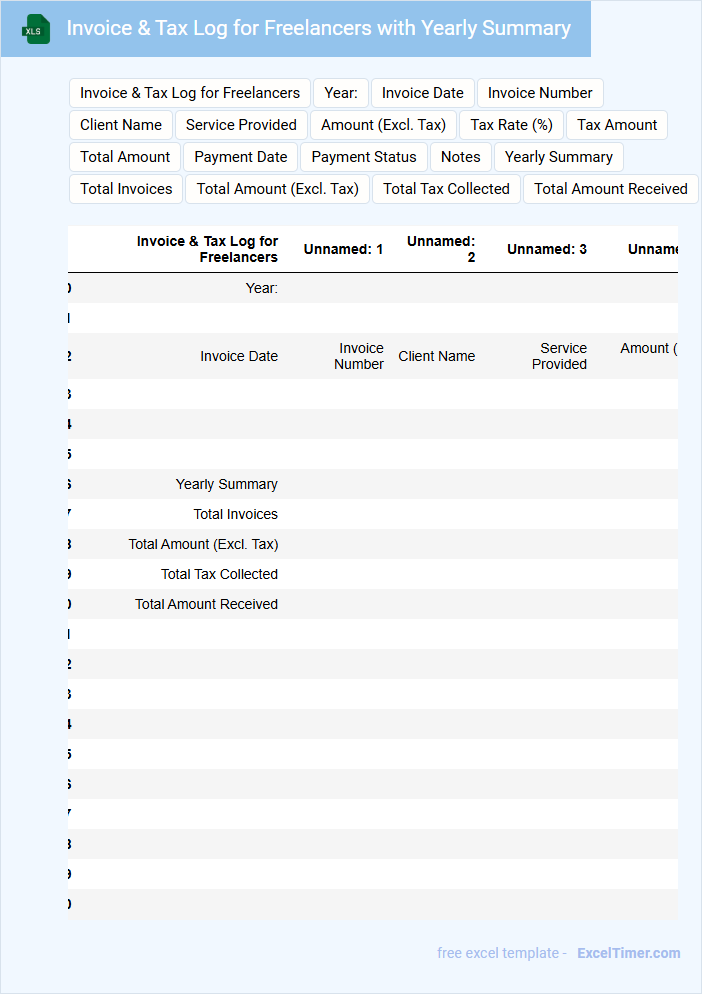
Task: Click the 'Notes' tag
Action: click(x=460, y=157)
